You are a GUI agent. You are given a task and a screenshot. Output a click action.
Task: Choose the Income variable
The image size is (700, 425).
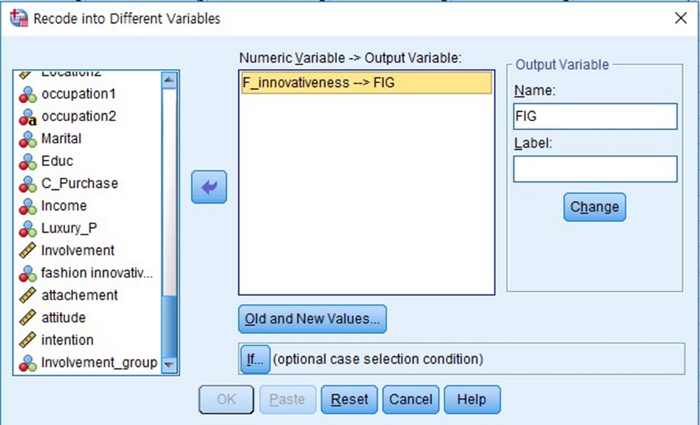[64, 206]
